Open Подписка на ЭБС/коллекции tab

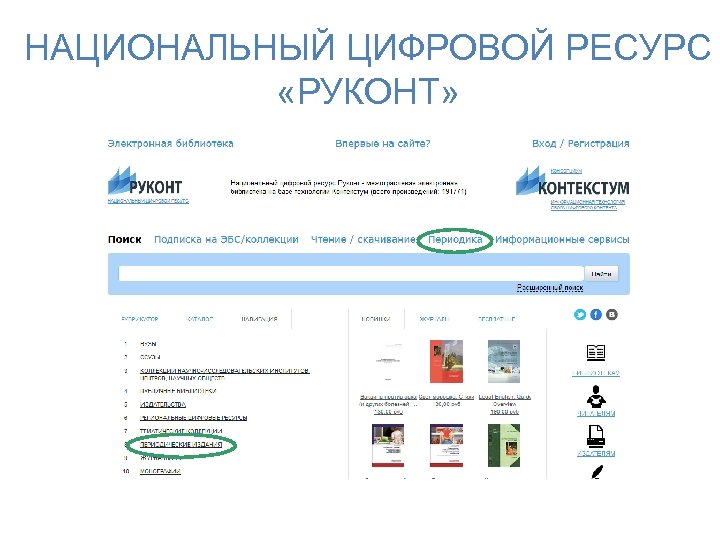(226, 239)
